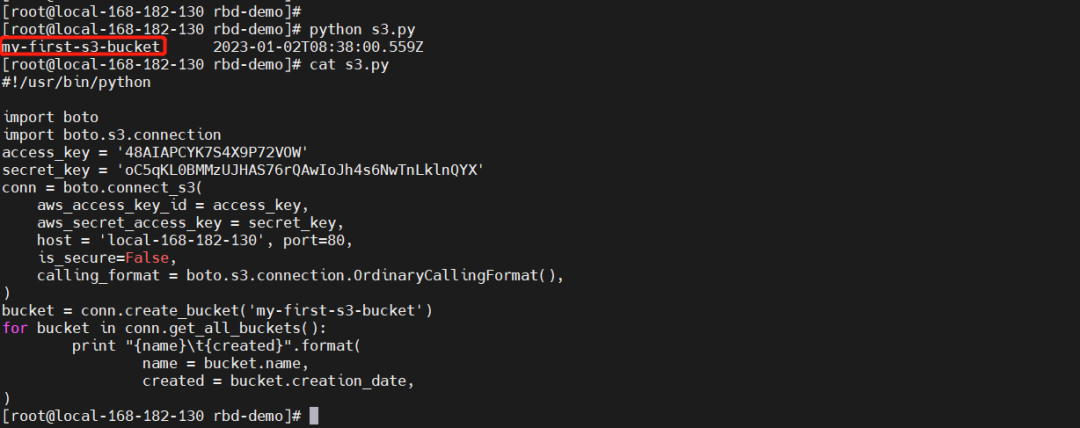Click the terminal cursor block at the last prompt

coord(314,415)
